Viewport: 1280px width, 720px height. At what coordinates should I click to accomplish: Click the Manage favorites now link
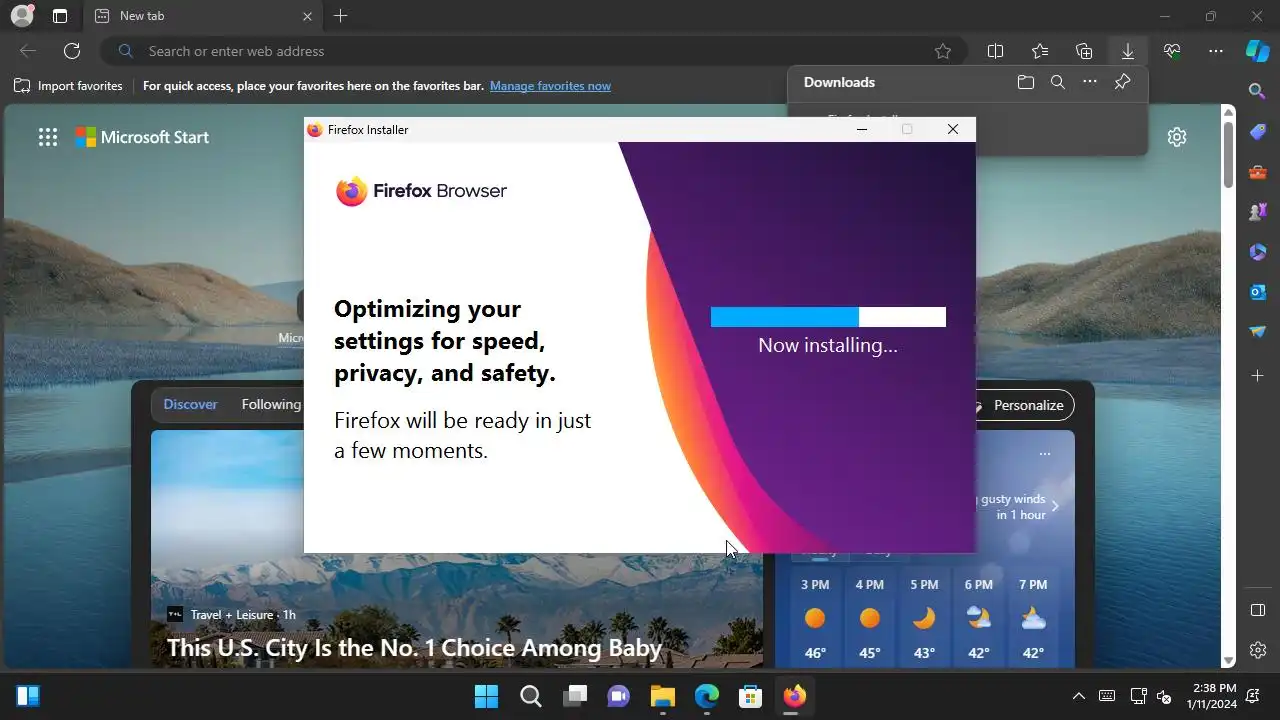coord(550,86)
